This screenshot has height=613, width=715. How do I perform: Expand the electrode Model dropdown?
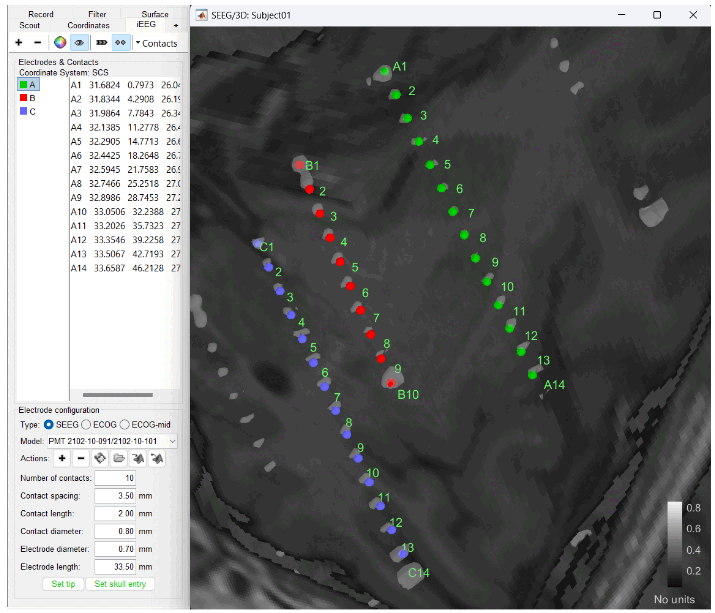coord(173,441)
